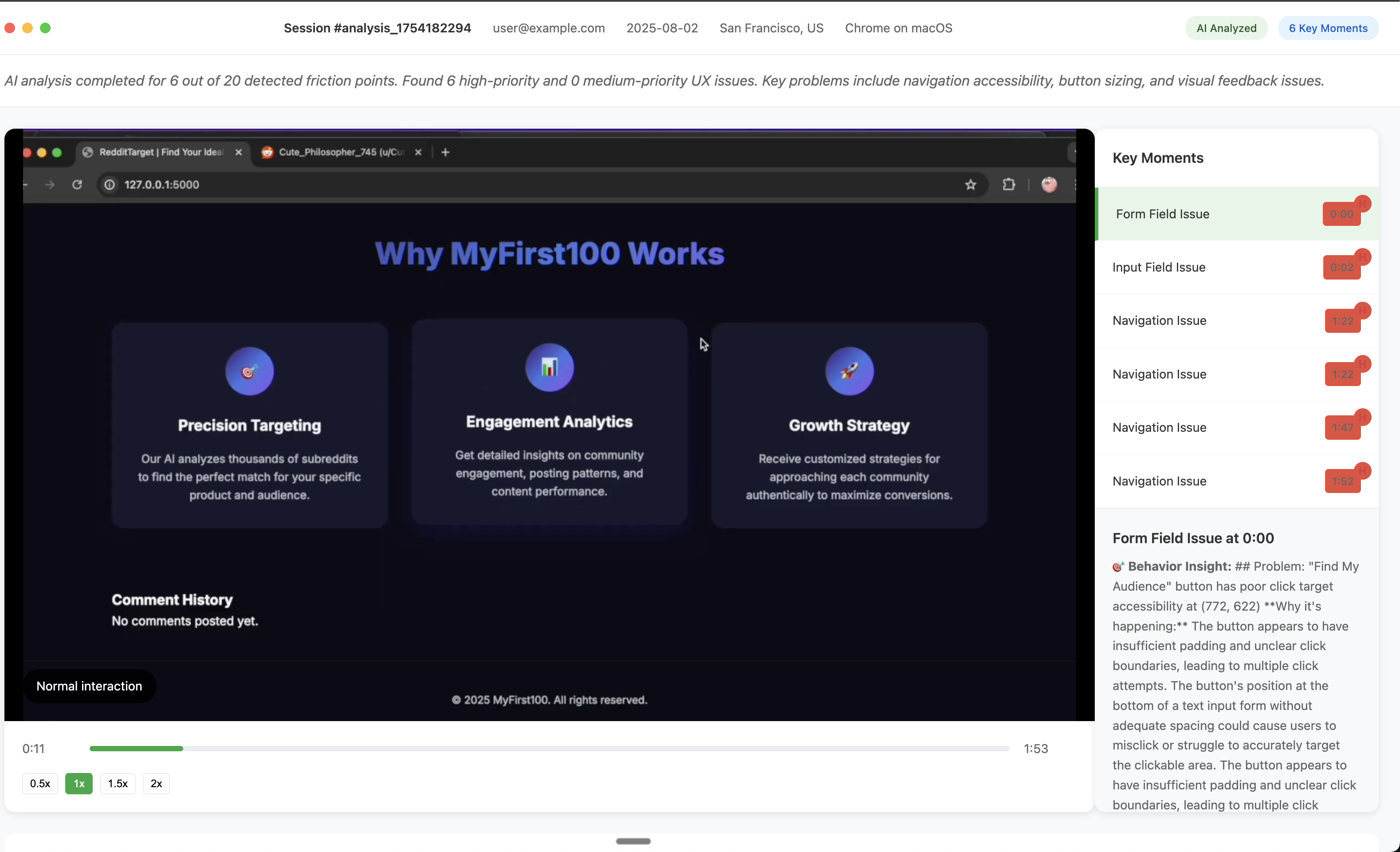Close the RedditTarget tab
This screenshot has width=1400, height=852.
pos(239,152)
